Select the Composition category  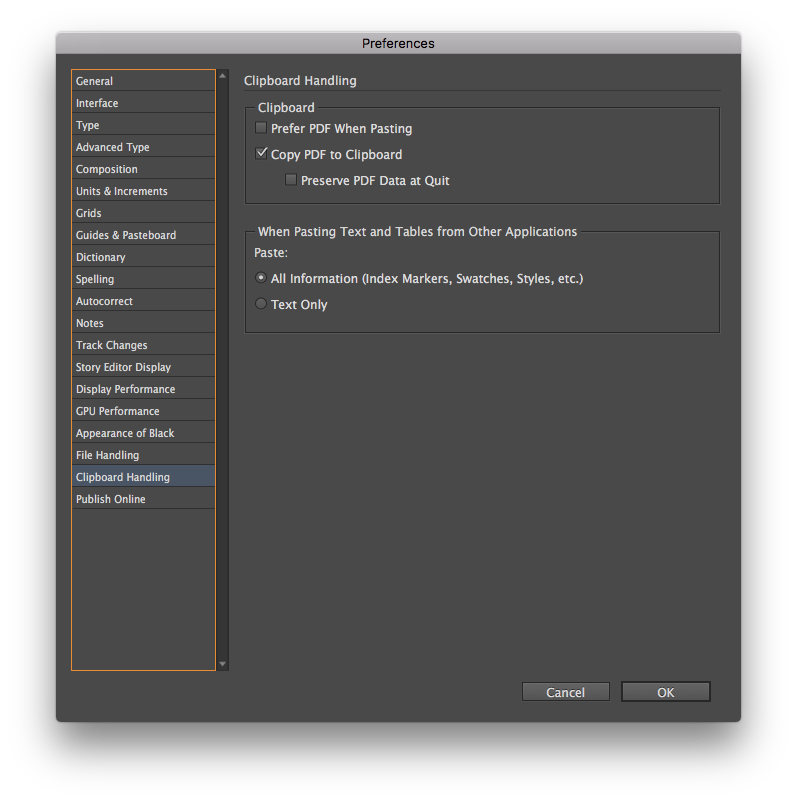point(143,169)
